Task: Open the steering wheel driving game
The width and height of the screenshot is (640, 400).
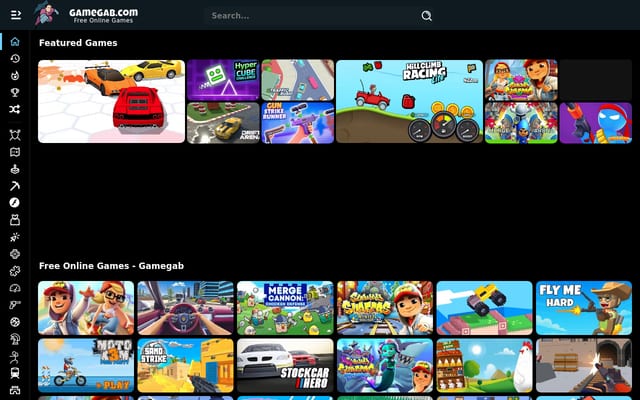Action: click(186, 308)
